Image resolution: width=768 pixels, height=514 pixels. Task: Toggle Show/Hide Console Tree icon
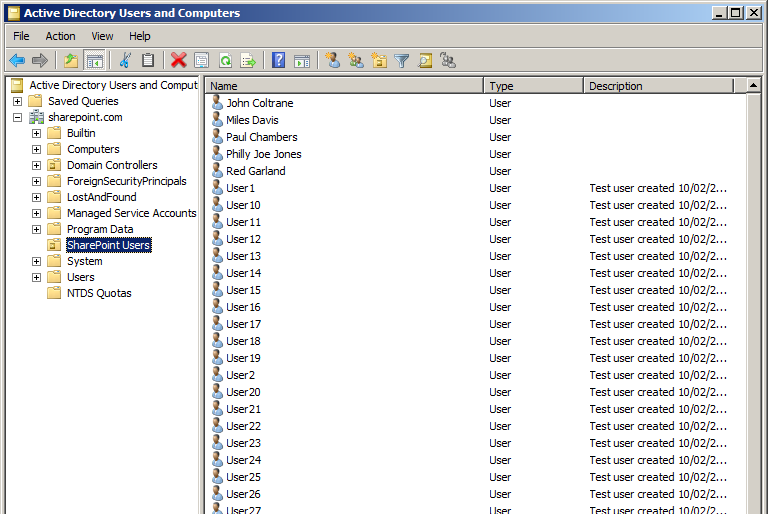point(95,60)
